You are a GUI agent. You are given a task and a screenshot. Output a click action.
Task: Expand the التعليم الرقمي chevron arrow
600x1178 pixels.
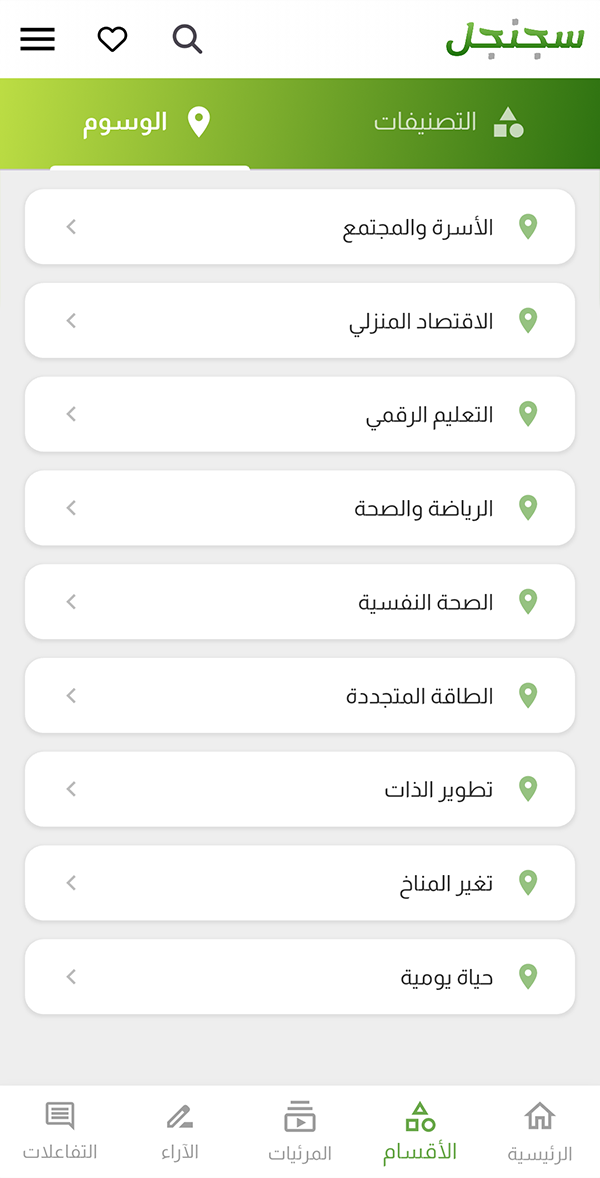71,414
